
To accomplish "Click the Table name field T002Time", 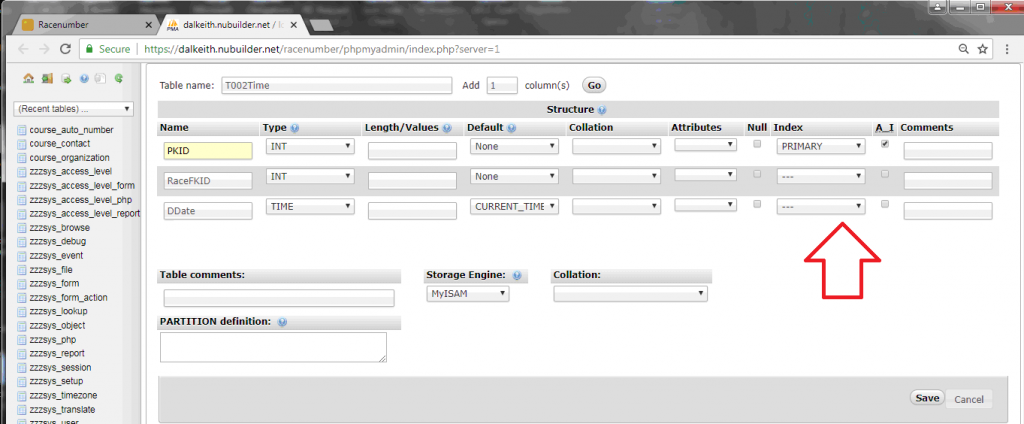I will 336,86.
